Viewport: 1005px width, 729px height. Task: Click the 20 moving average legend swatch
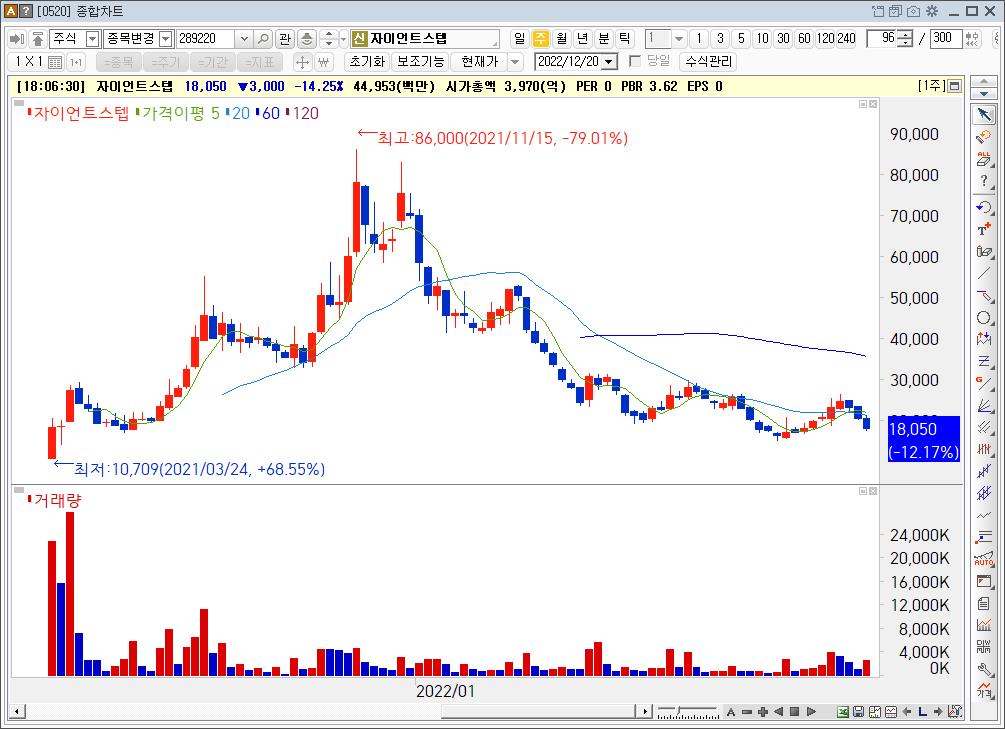[228, 113]
